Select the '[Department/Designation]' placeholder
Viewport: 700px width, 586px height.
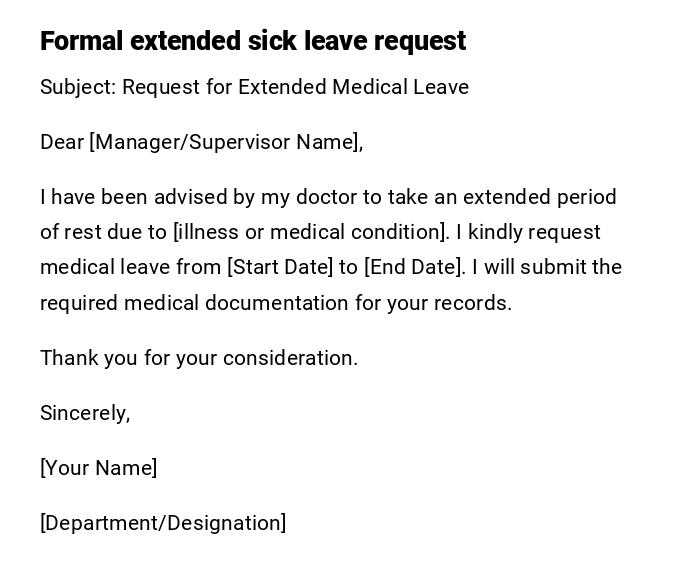point(163,523)
